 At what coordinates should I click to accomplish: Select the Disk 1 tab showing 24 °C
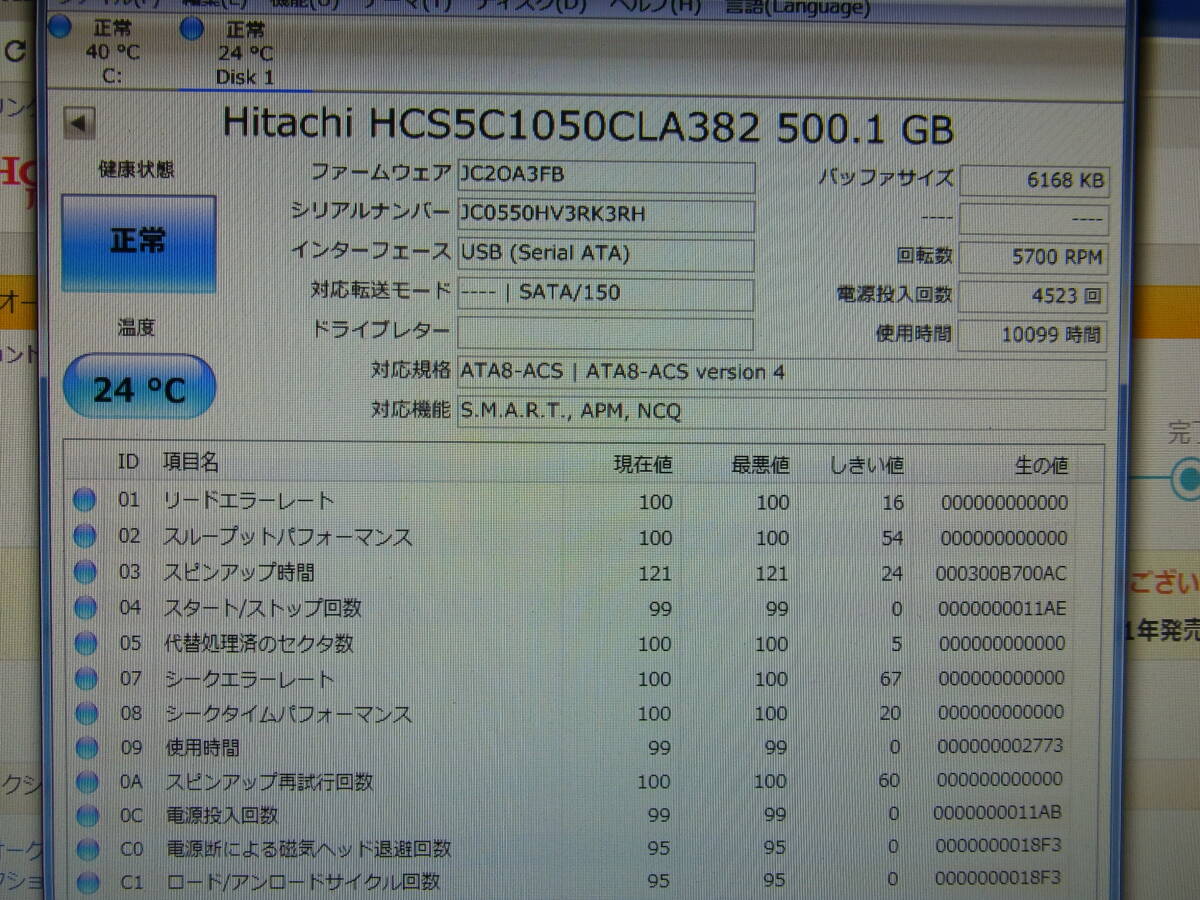[246, 52]
